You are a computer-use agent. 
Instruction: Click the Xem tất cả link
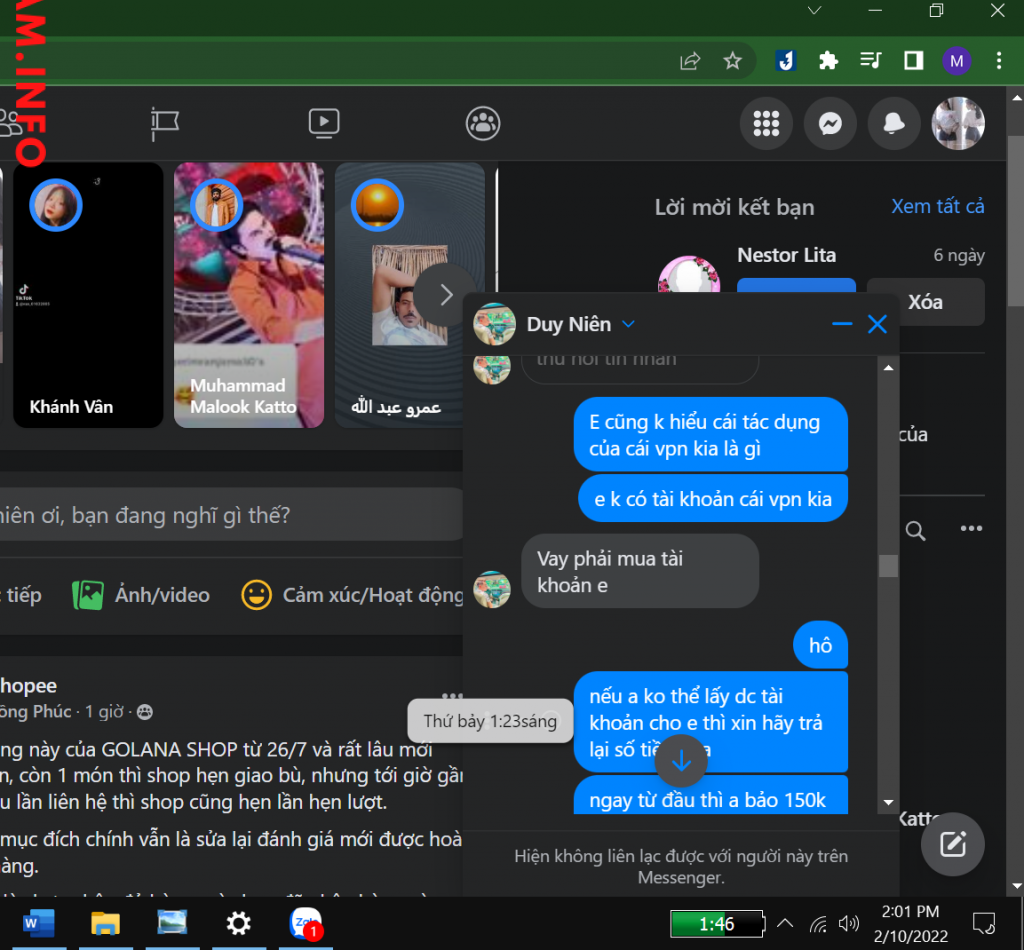coord(937,206)
